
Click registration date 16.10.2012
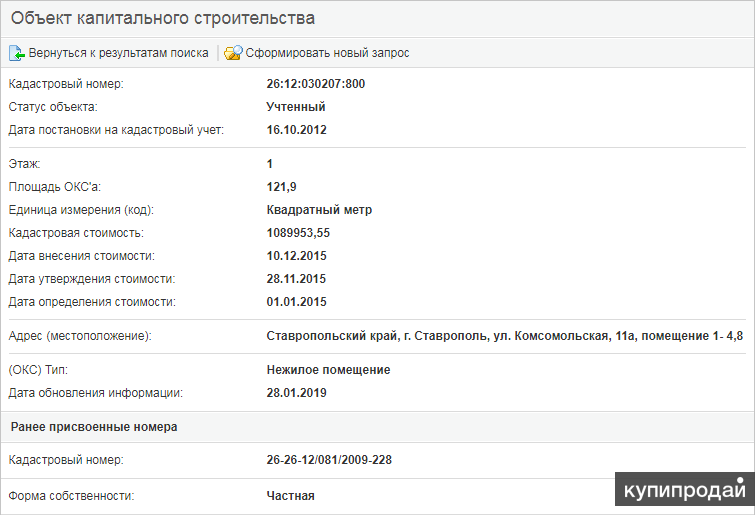click(x=297, y=130)
